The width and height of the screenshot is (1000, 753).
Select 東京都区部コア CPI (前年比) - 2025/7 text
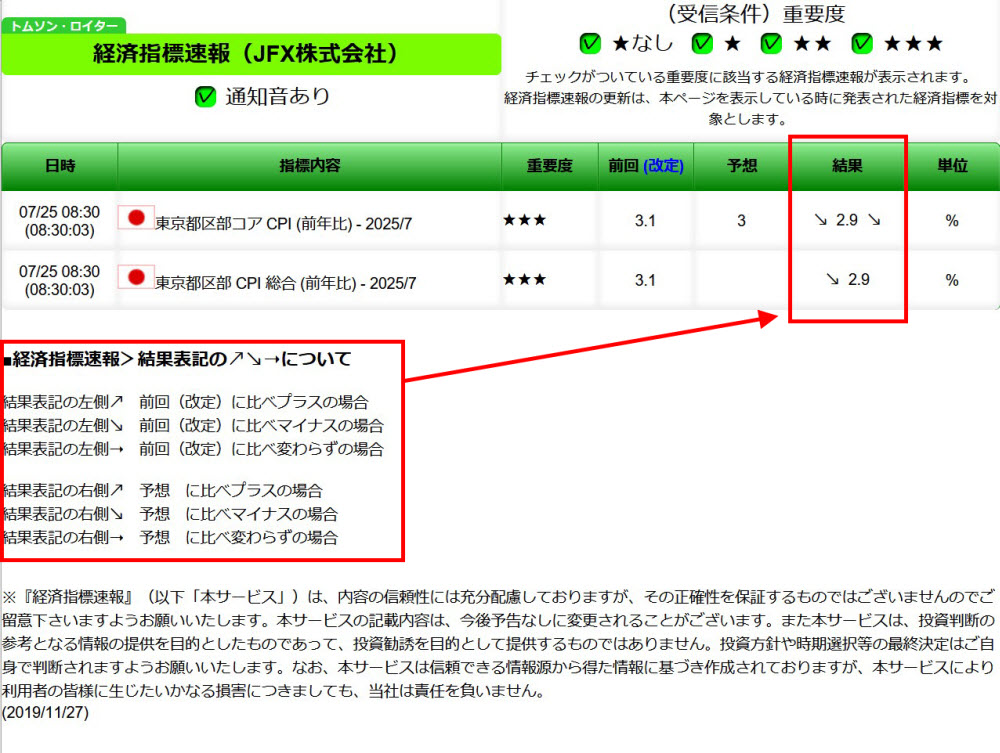click(283, 224)
